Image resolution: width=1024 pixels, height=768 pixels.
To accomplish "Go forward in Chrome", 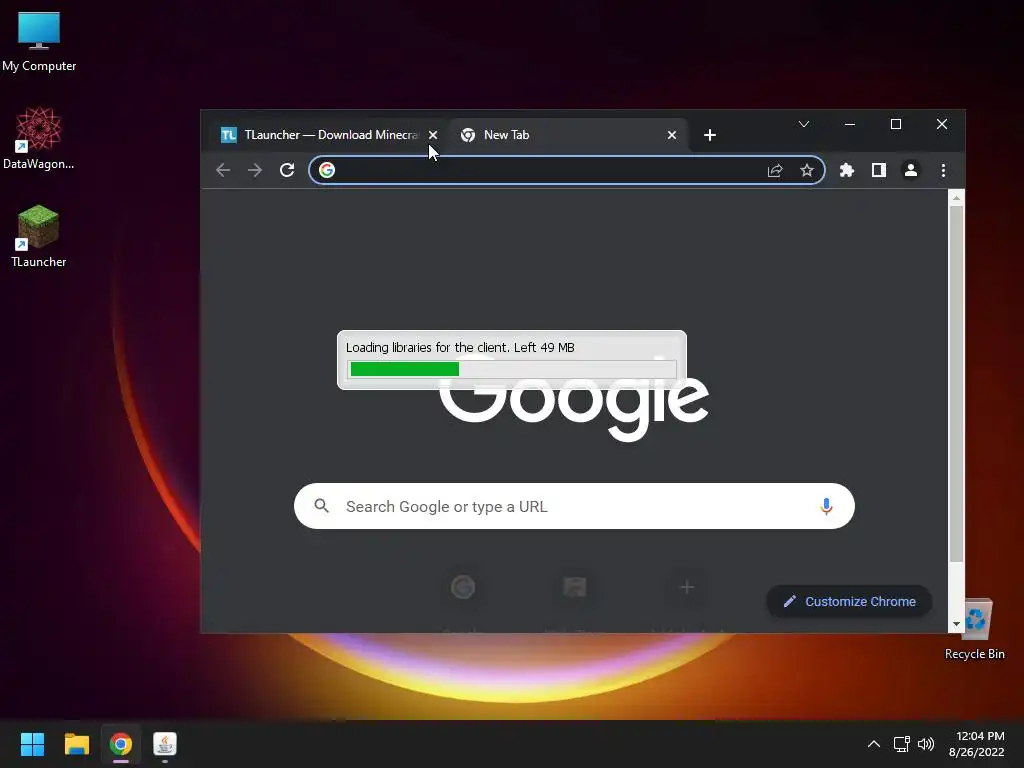I will (255, 170).
